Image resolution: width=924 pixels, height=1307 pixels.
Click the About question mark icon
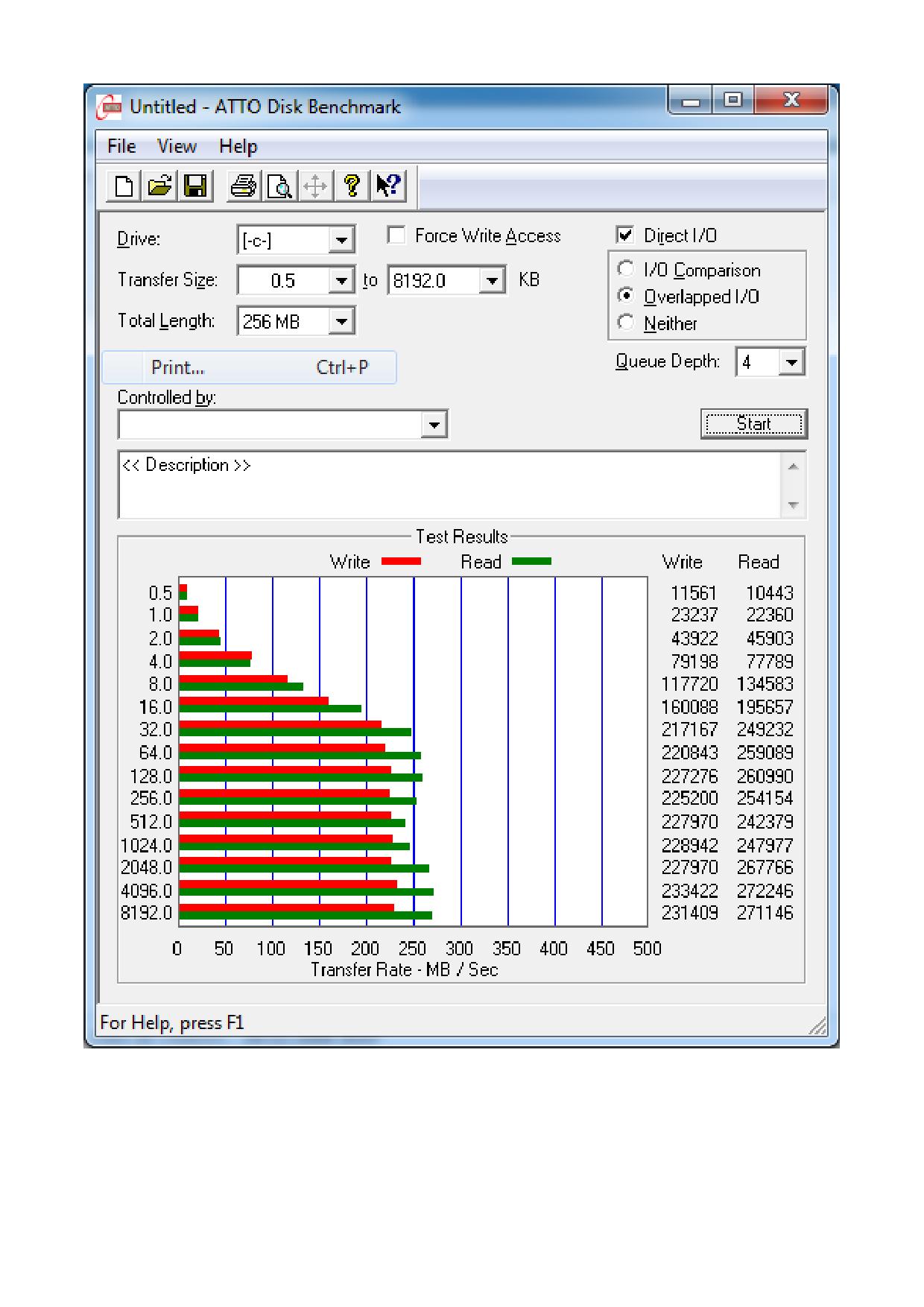pos(352,186)
